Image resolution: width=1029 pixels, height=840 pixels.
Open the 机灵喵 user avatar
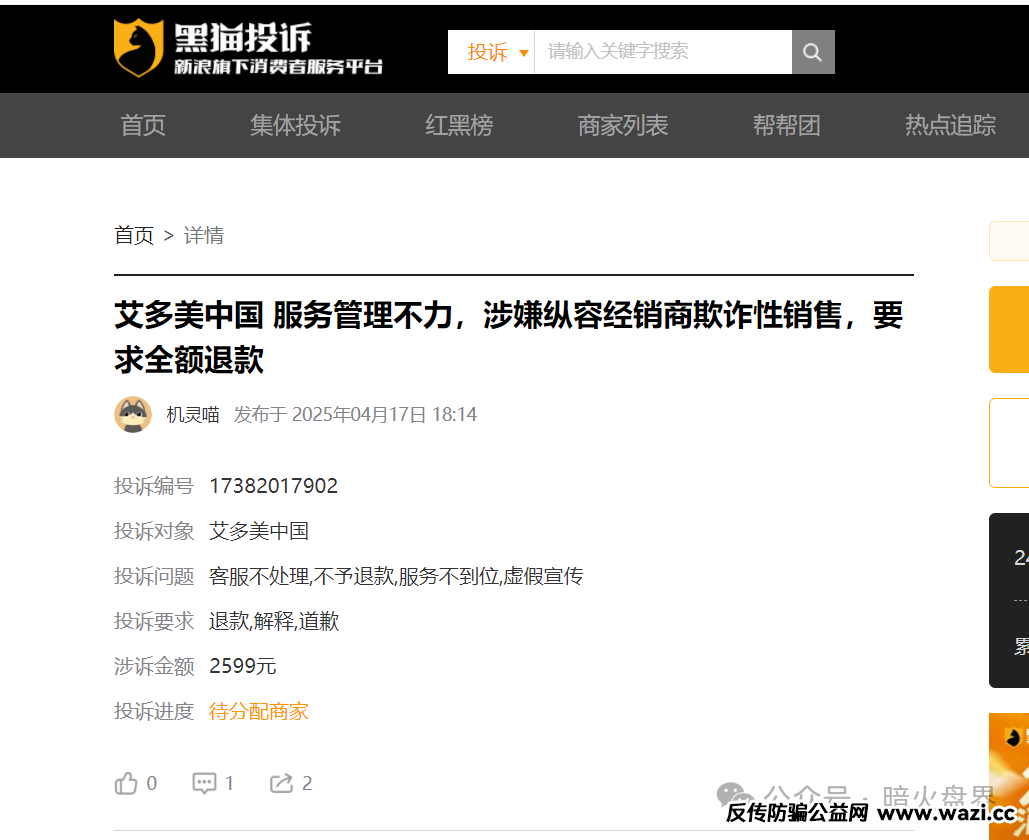pyautogui.click(x=133, y=414)
